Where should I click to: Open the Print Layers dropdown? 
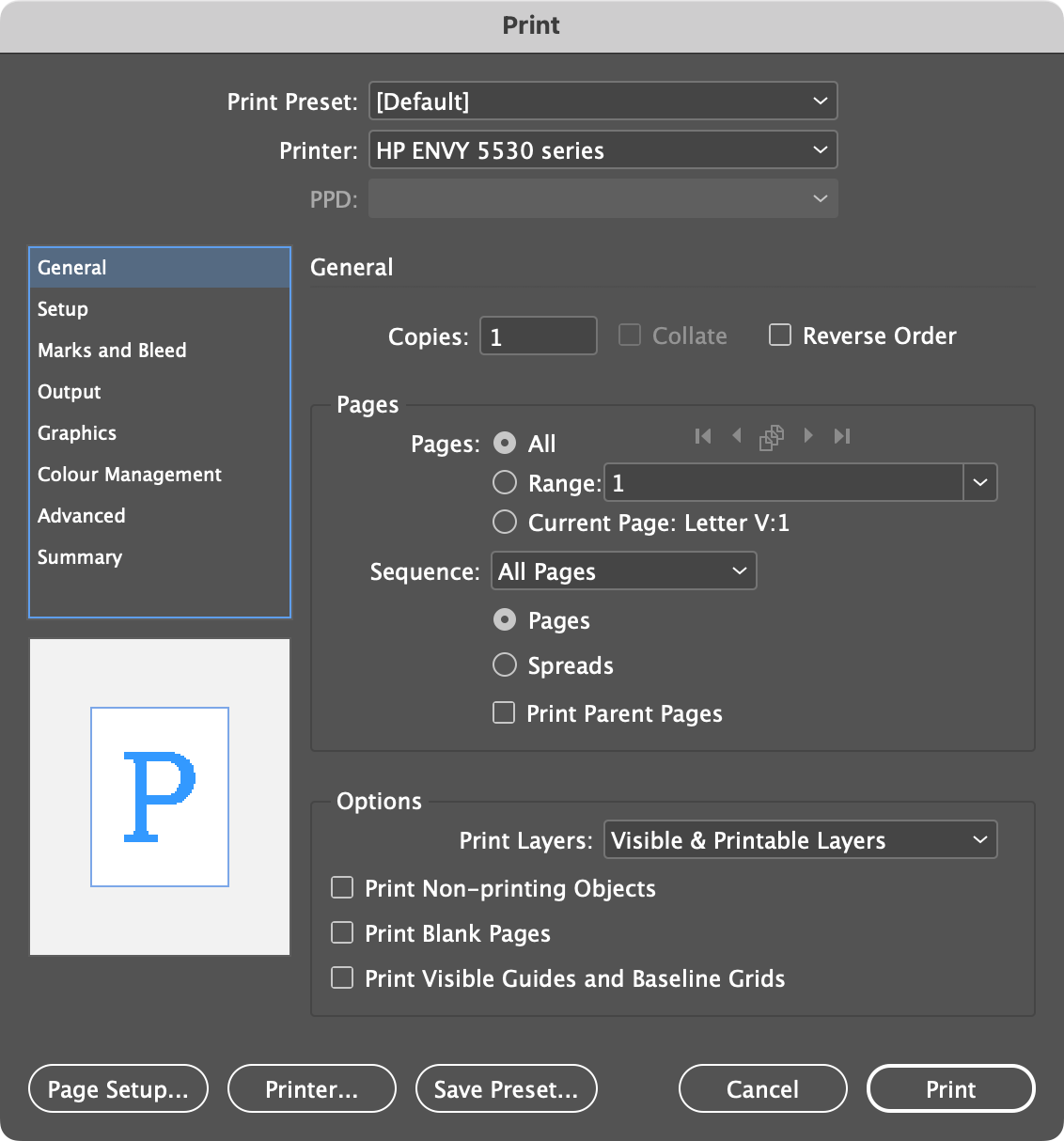tap(800, 839)
